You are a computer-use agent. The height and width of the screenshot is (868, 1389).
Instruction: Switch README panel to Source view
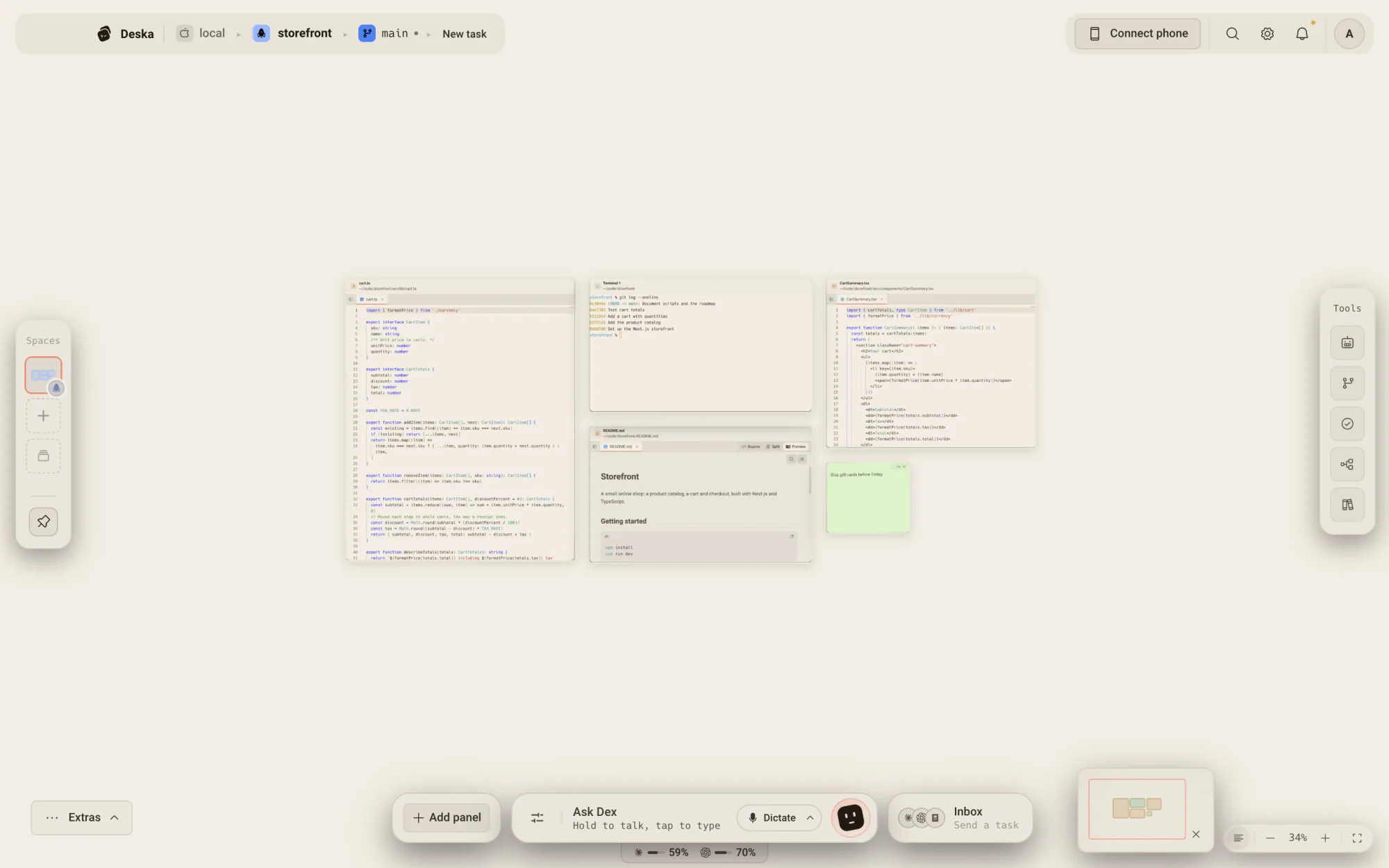tap(751, 446)
